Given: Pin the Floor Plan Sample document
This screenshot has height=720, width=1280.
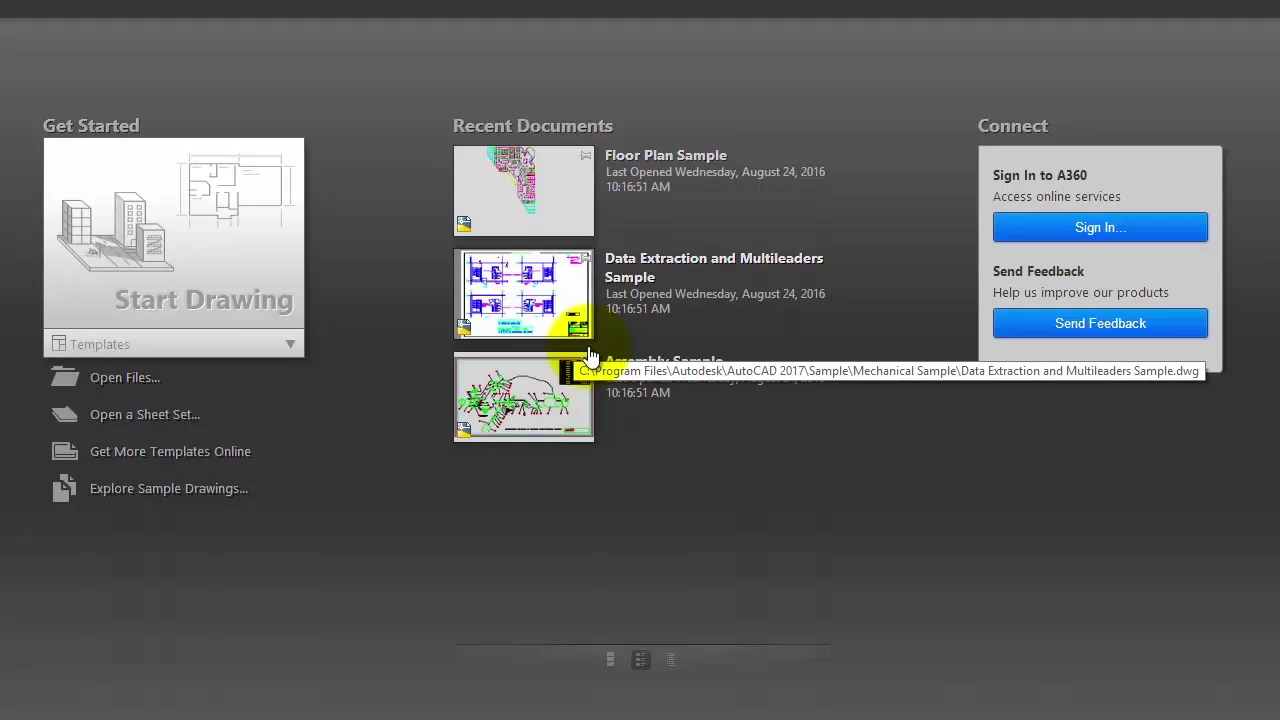Looking at the screenshot, I should 586,155.
